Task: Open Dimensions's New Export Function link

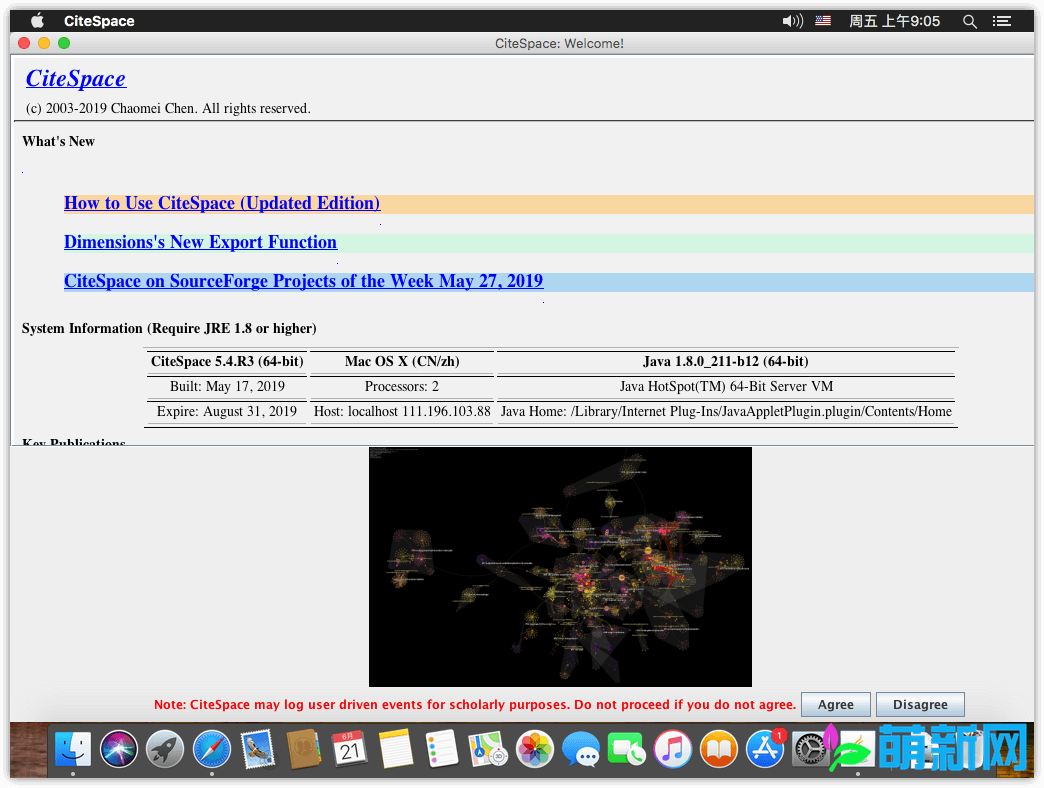Action: [x=200, y=242]
